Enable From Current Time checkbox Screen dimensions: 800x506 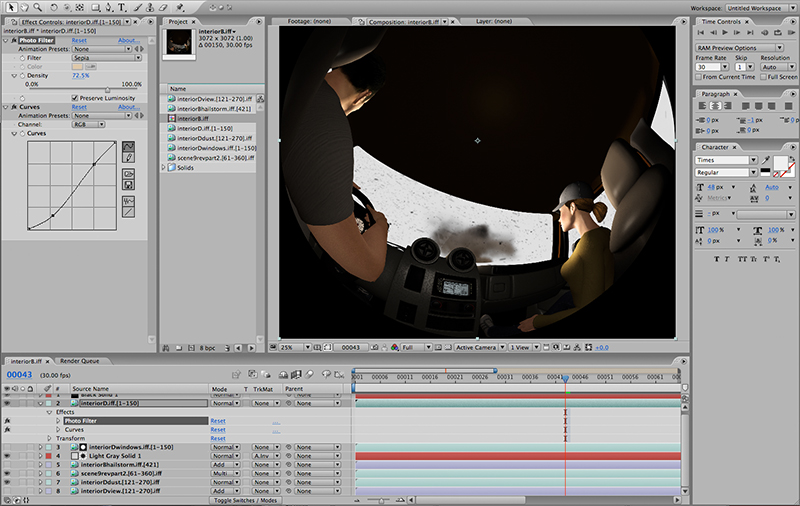698,77
